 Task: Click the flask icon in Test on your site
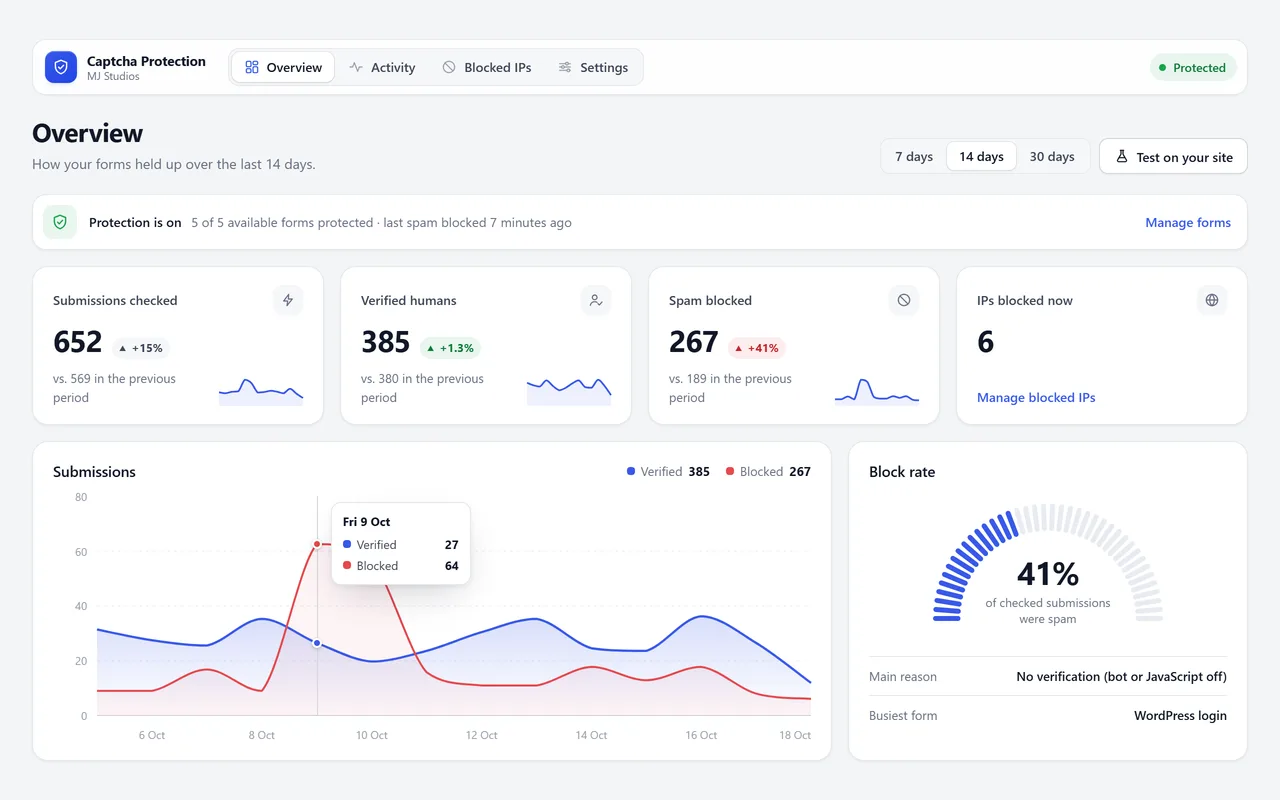(x=1122, y=156)
